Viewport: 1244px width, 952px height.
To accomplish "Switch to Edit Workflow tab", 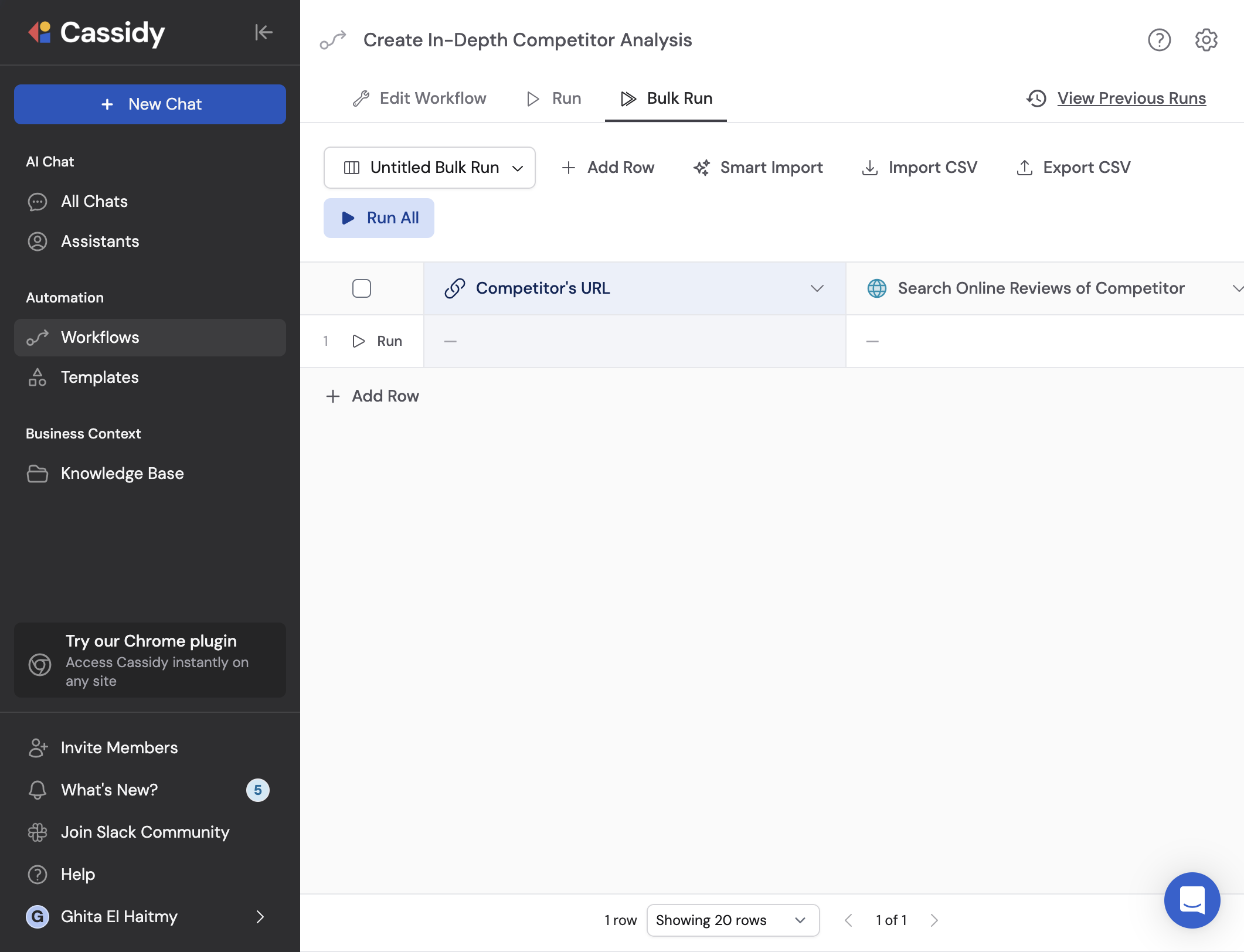I will coord(420,98).
